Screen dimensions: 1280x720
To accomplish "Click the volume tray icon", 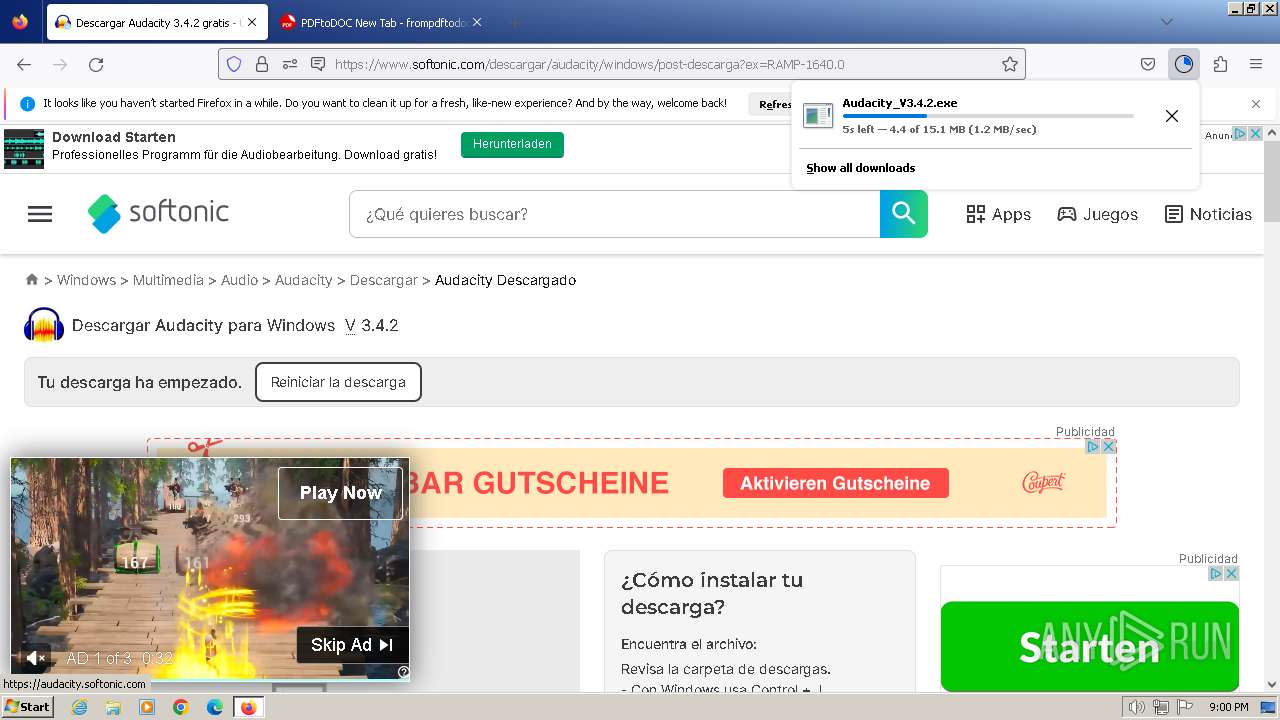I will tap(1137, 707).
